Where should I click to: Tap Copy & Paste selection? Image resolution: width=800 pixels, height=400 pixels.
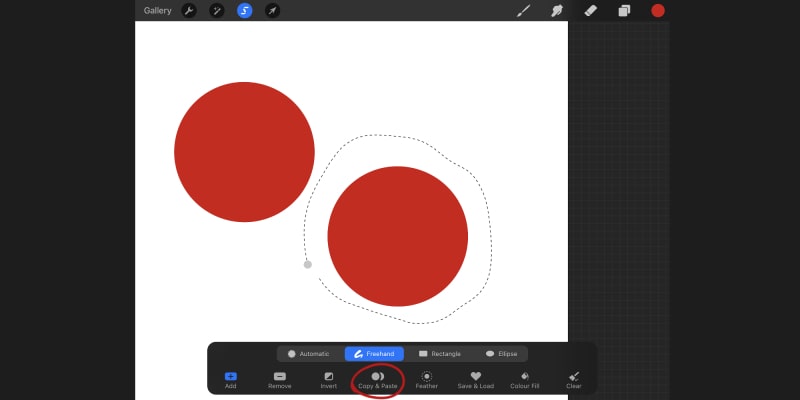tap(378, 380)
